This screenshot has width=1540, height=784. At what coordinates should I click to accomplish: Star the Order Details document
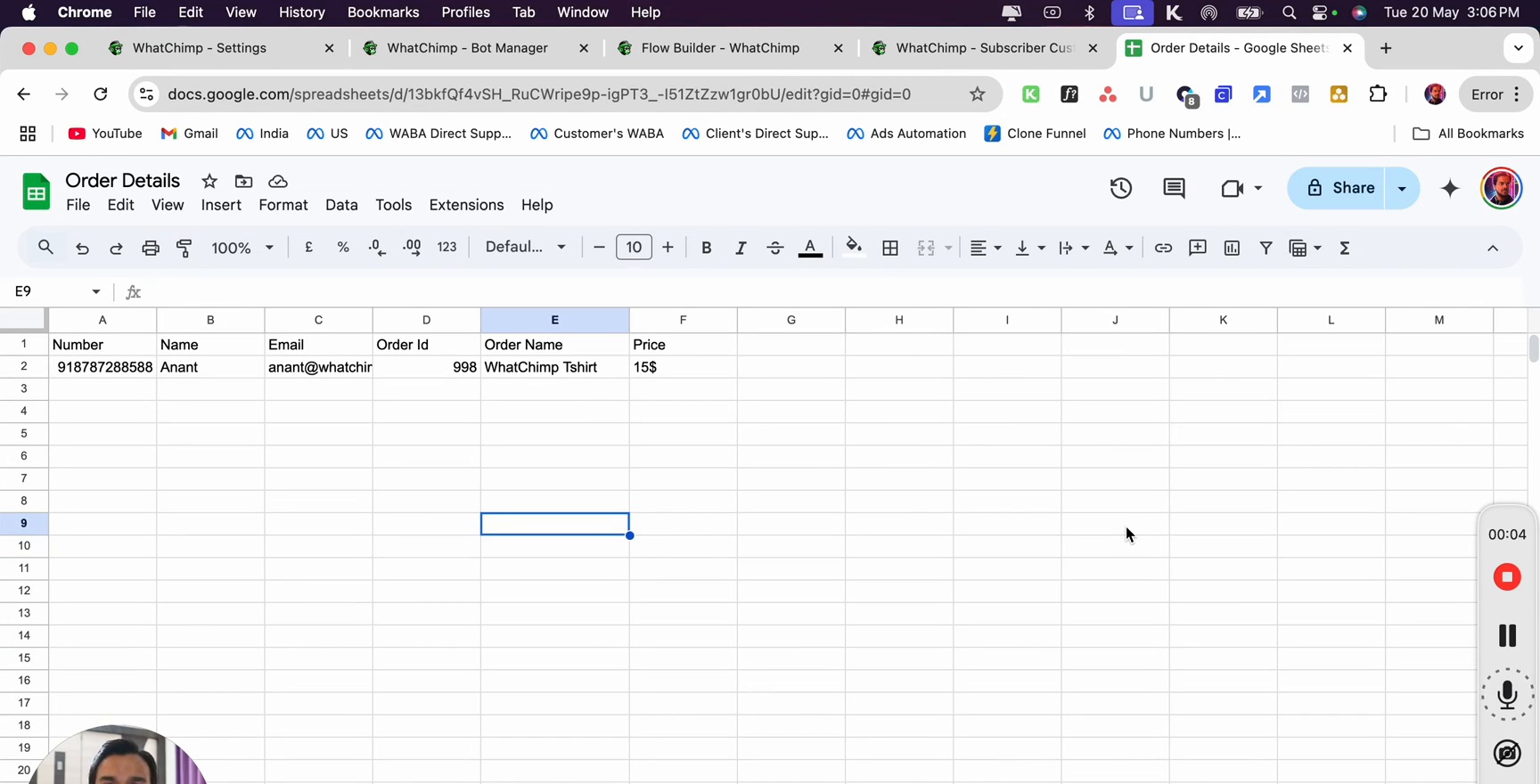point(209,181)
